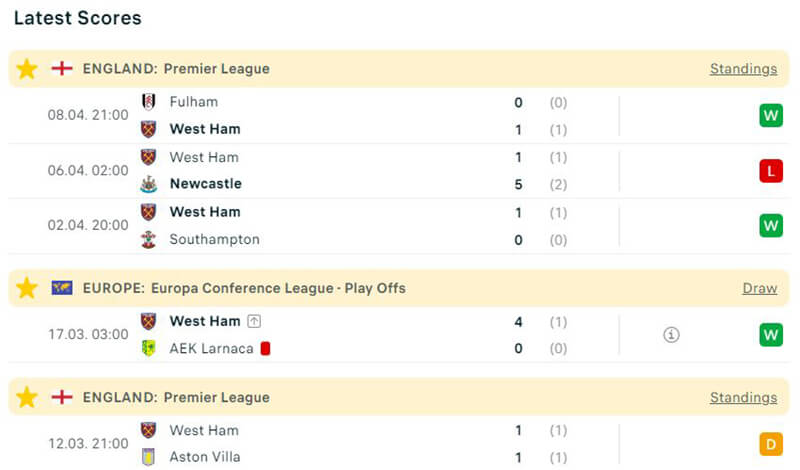
Task: Click the Fulham club crest icon
Action: [x=149, y=102]
